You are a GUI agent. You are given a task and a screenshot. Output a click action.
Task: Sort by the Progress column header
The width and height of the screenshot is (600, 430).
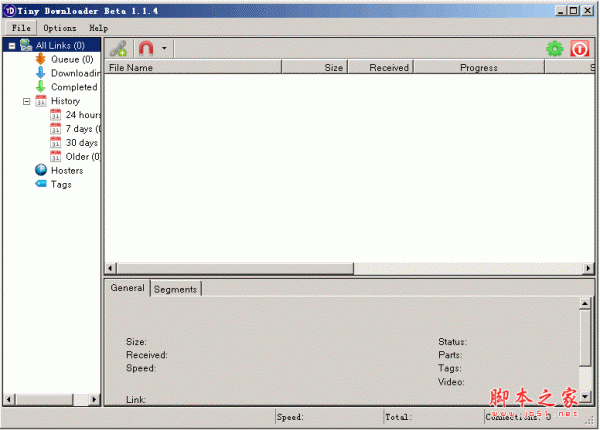pos(479,67)
